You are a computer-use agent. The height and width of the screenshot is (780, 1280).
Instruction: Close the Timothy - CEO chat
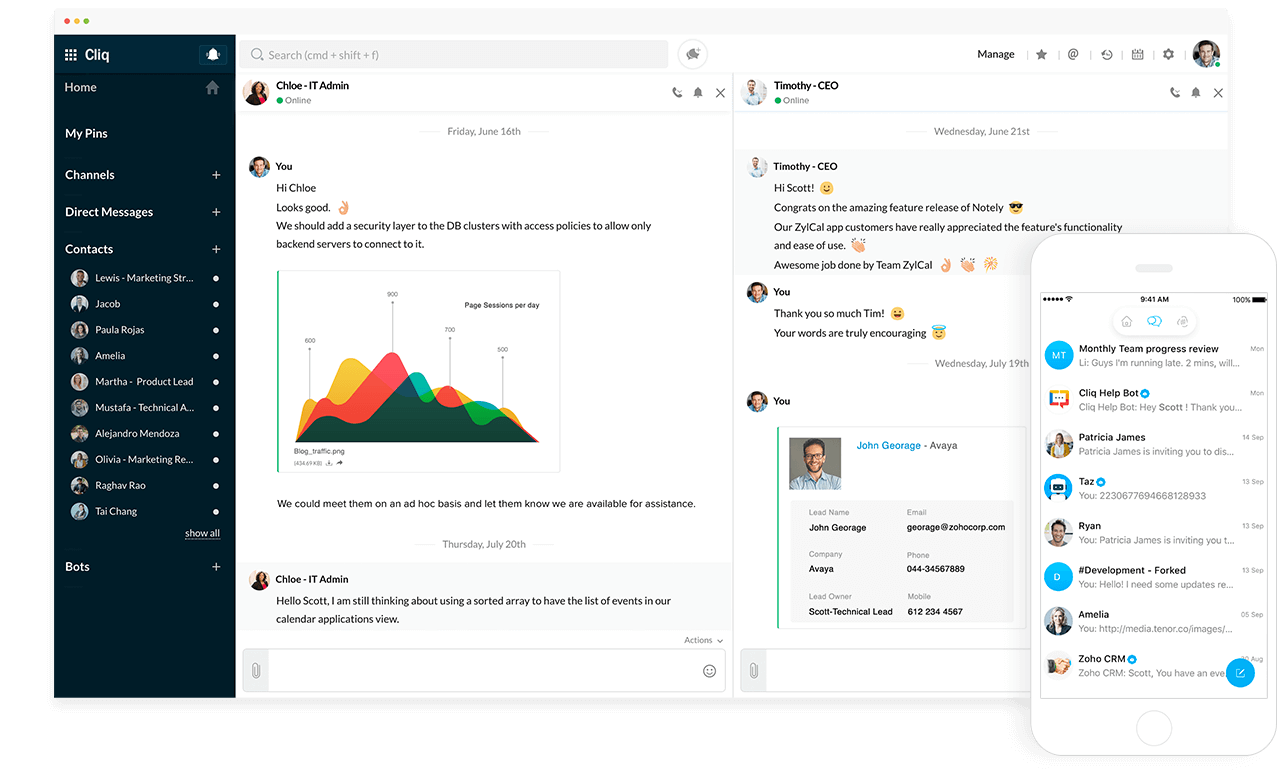(x=1218, y=93)
